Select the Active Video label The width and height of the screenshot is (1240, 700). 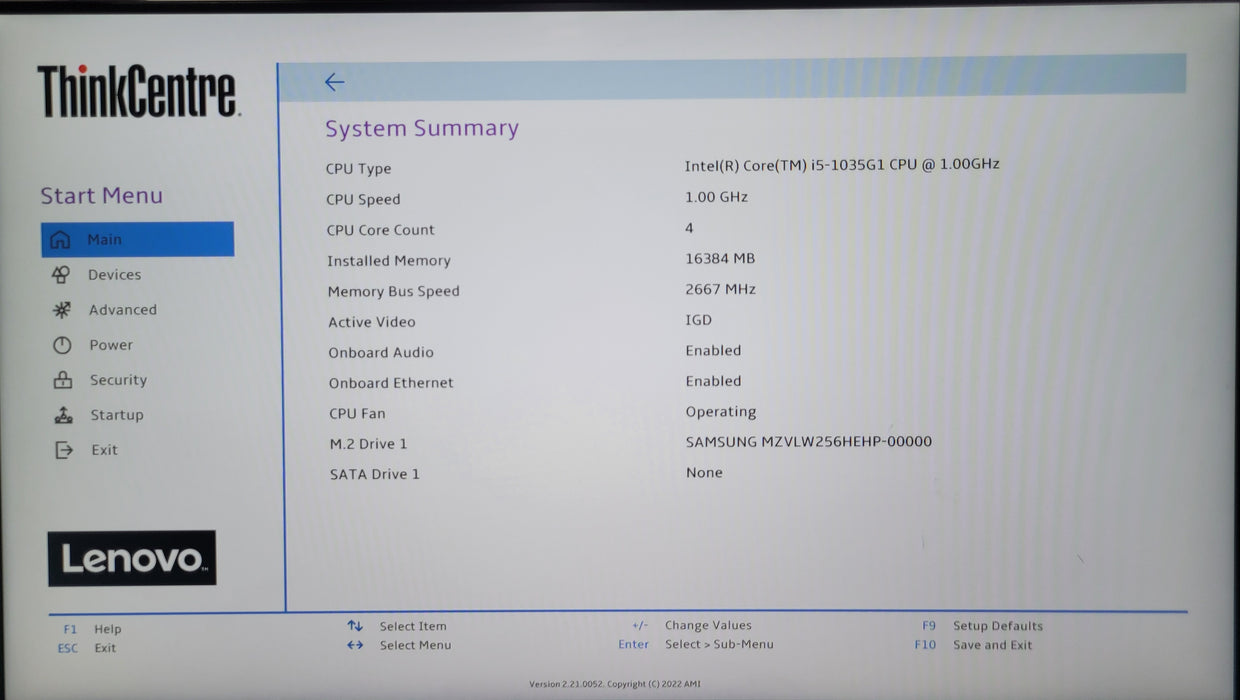(x=371, y=322)
